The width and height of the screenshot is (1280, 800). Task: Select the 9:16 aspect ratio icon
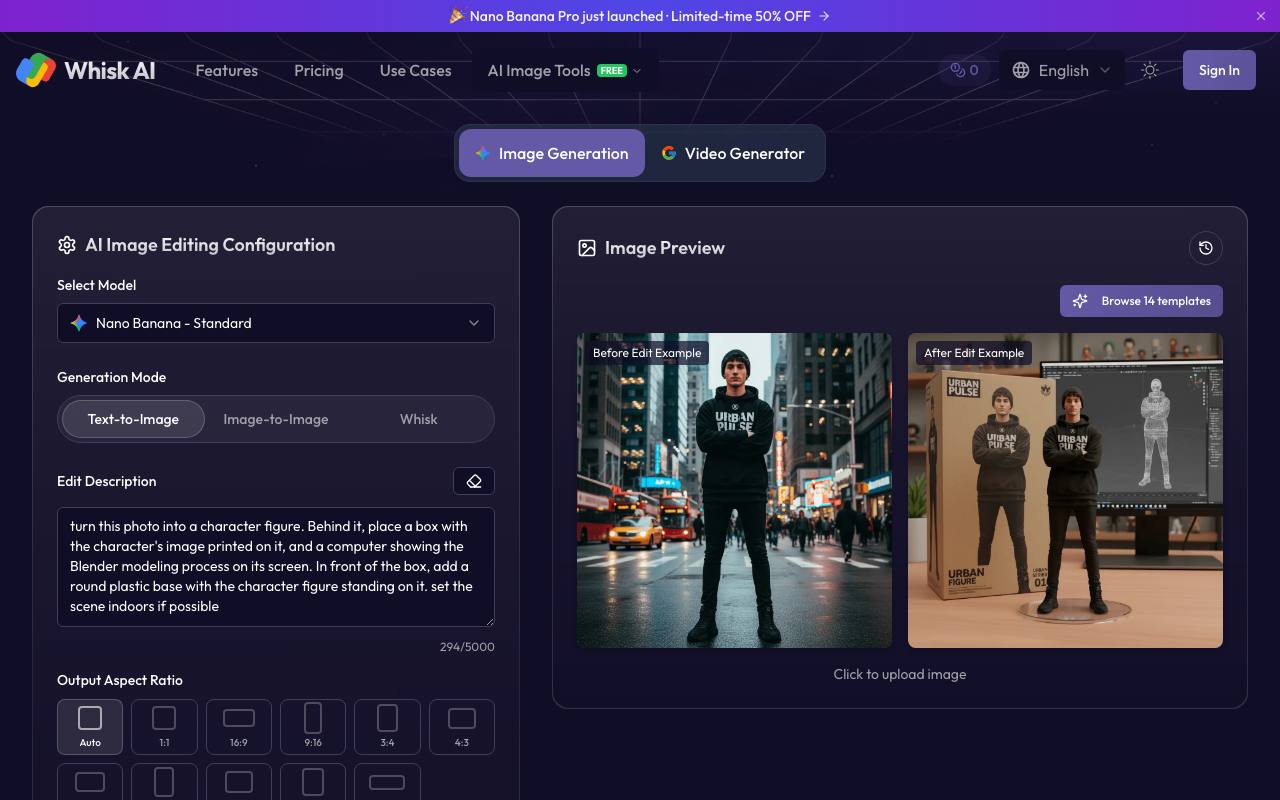click(x=313, y=717)
